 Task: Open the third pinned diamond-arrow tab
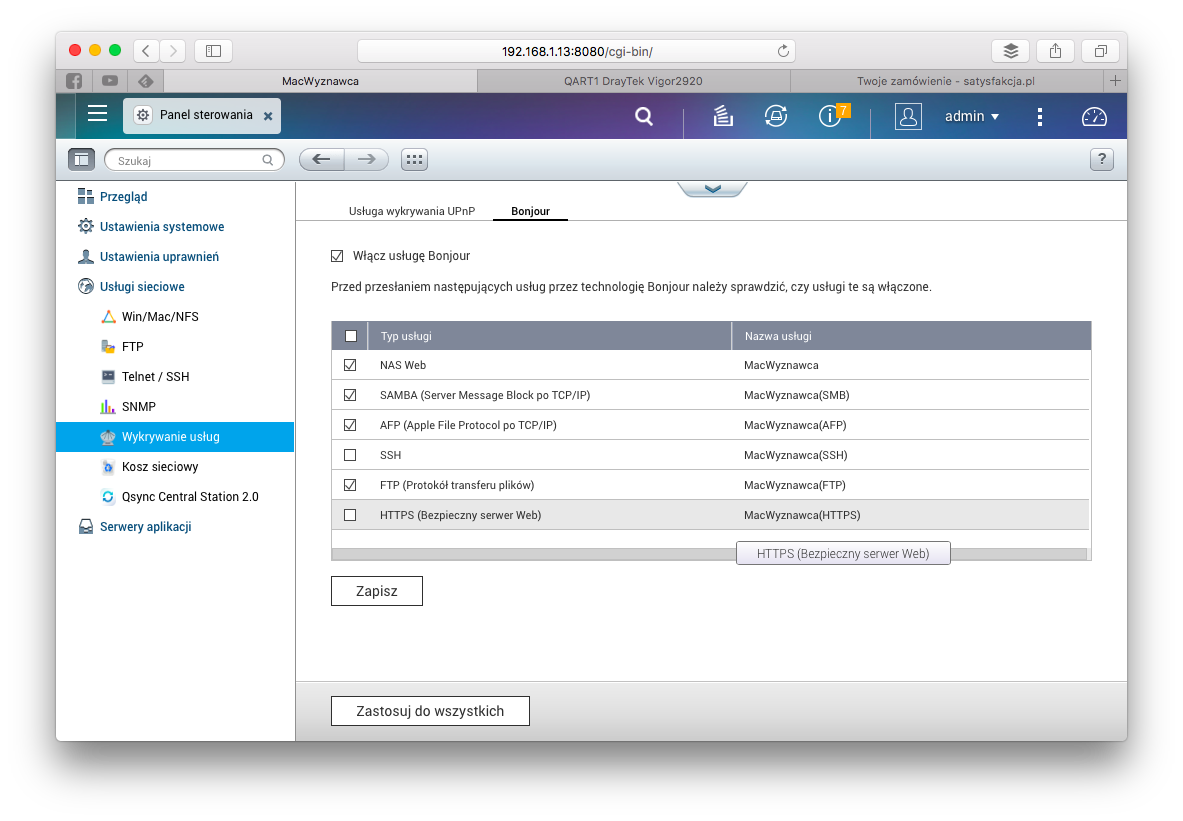pos(146,81)
